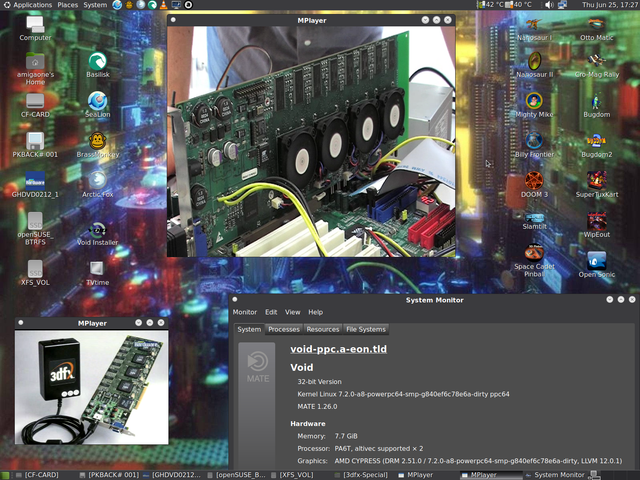
Task: Open window menu dot on small MPlayer titlebar
Action: (21, 322)
